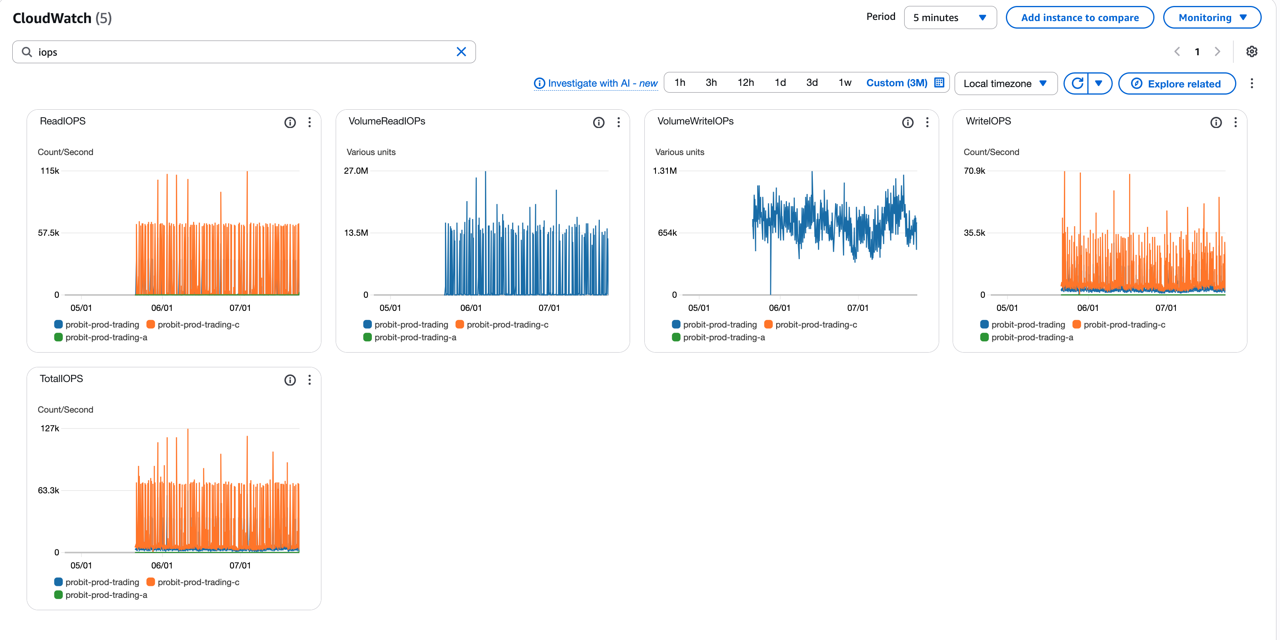Image resolution: width=1280 pixels, height=640 pixels.
Task: Click the calendar icon next to Custom (3M)
Action: click(x=936, y=83)
